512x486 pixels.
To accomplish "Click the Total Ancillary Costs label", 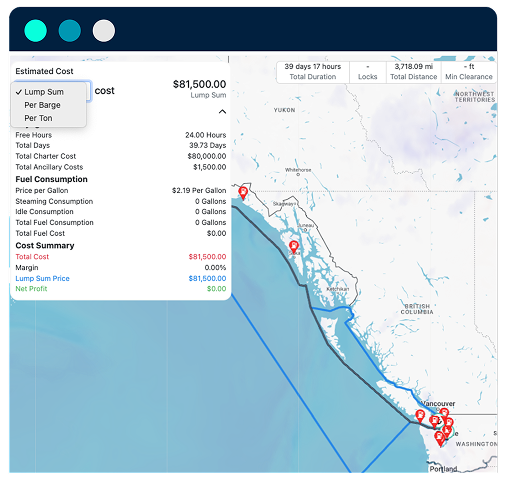I will coord(49,167).
